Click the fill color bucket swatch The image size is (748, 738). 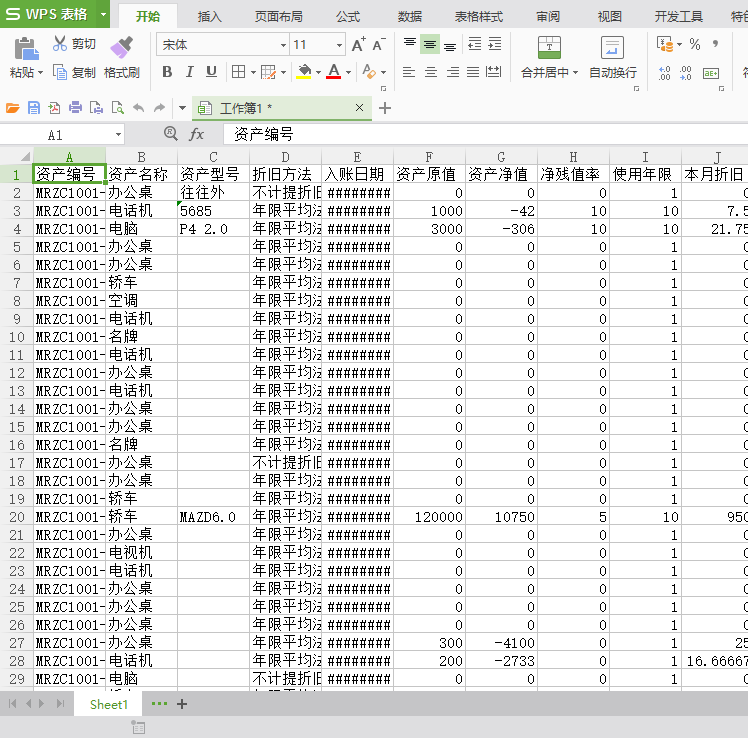tap(304, 72)
